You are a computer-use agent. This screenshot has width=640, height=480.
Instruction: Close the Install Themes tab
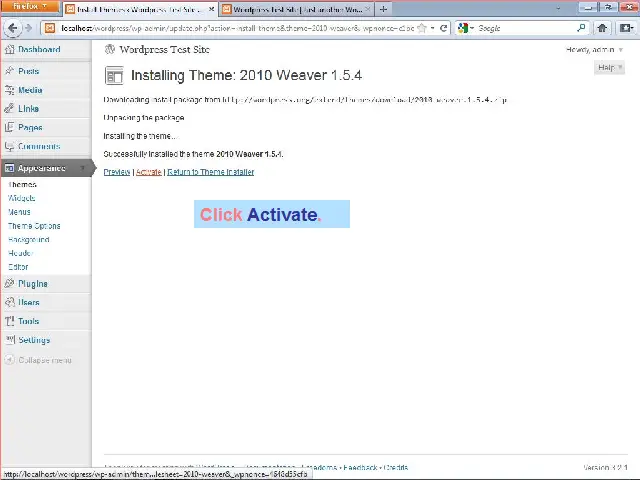tap(211, 9)
